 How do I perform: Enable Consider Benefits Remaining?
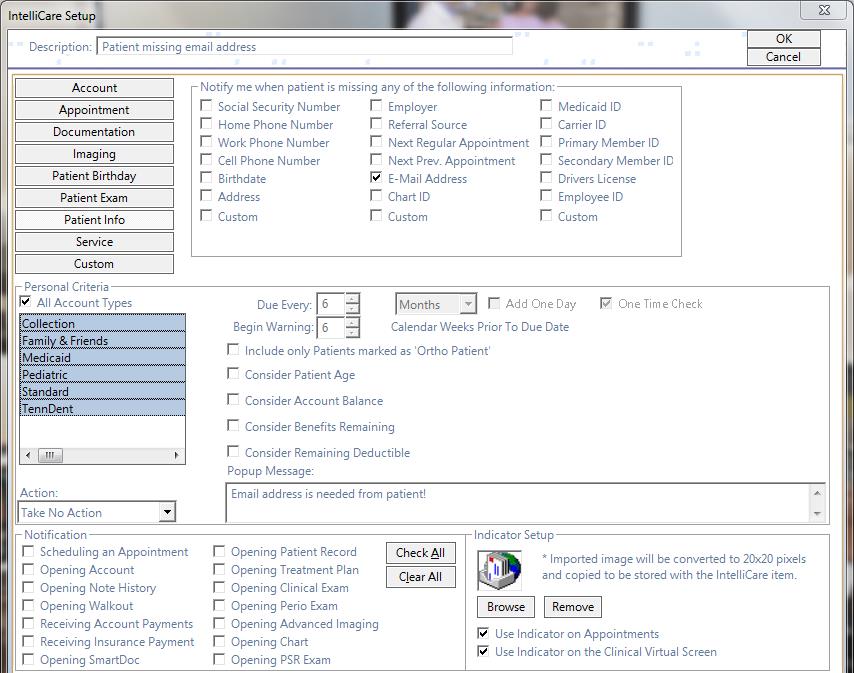233,425
